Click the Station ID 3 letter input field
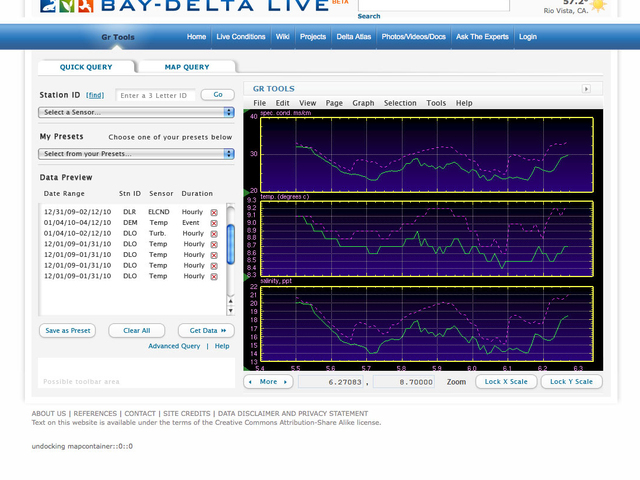The width and height of the screenshot is (640, 480). (x=156, y=96)
